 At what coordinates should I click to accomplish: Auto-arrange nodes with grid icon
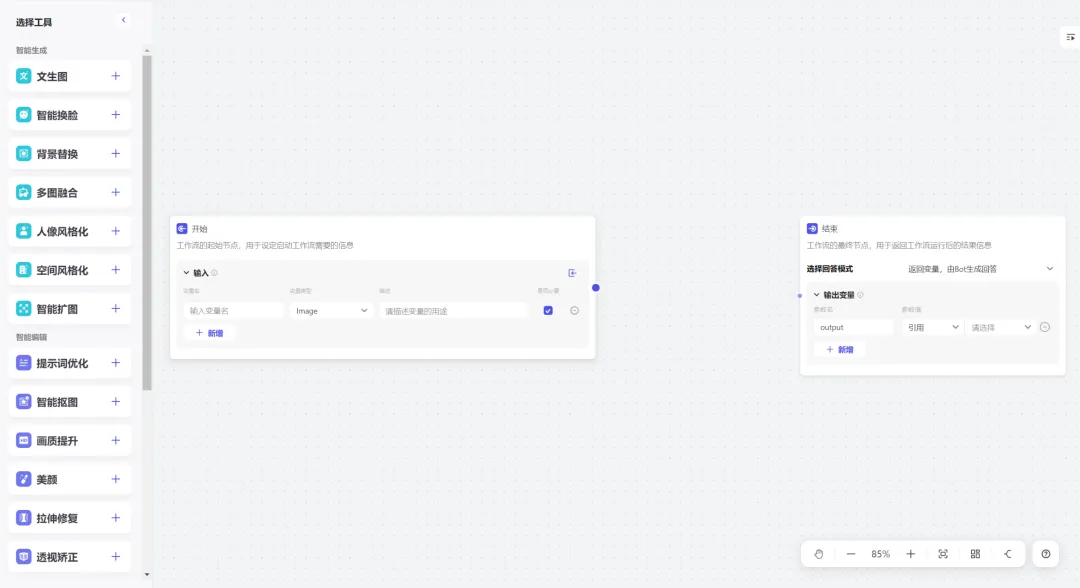pyautogui.click(x=975, y=554)
